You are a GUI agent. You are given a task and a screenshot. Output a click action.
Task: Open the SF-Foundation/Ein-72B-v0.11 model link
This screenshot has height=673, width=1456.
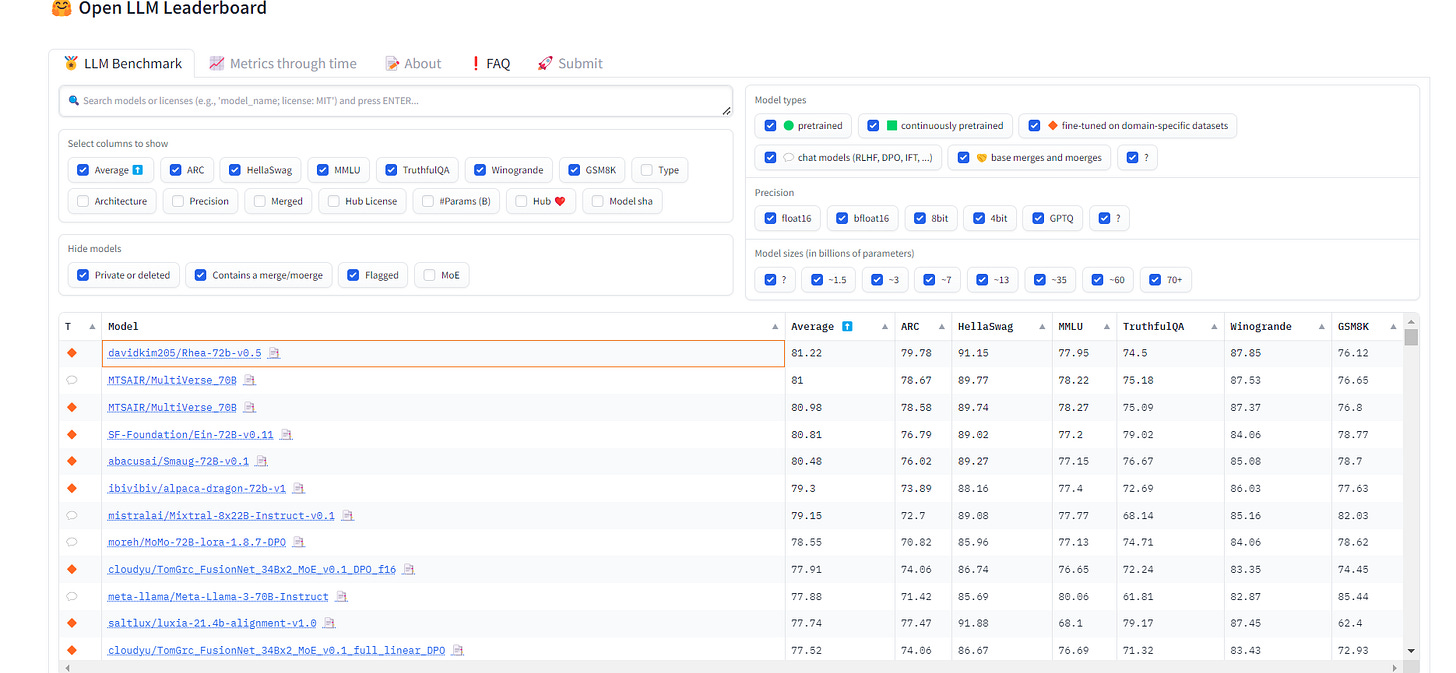coord(191,434)
